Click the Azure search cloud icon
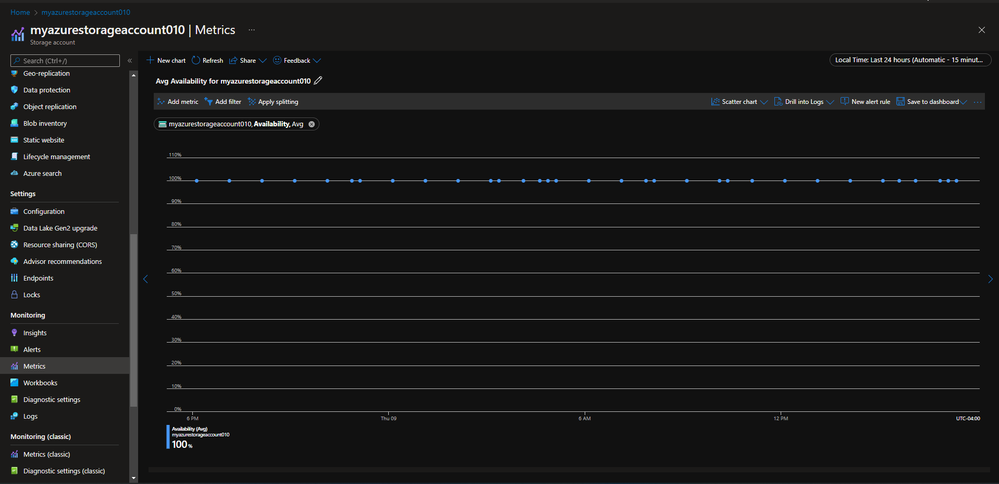Image resolution: width=999 pixels, height=484 pixels. point(14,173)
